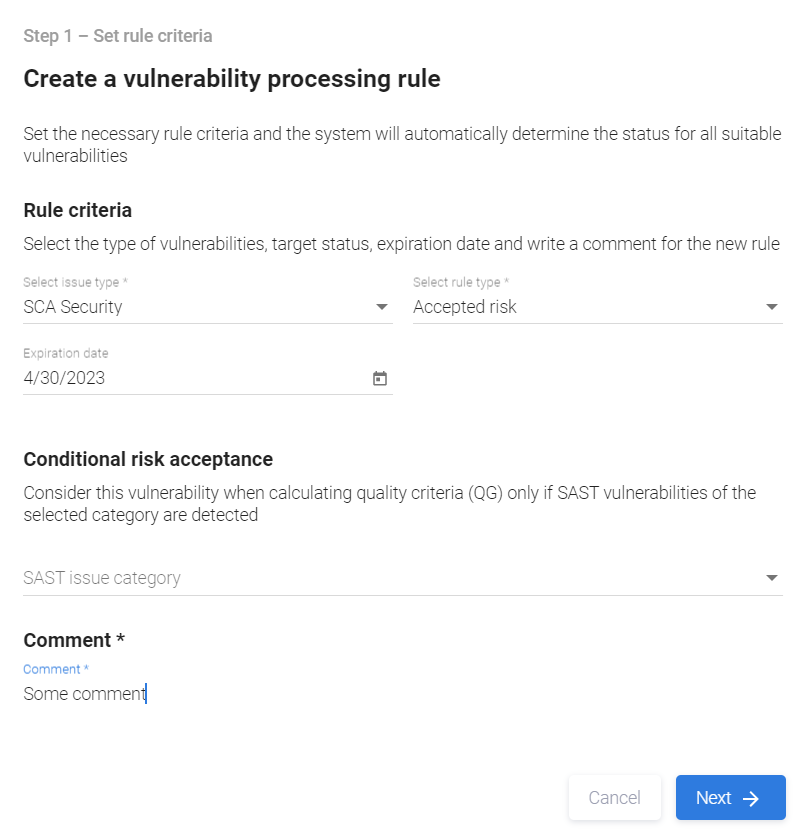Click the 'Select rule type' label
803x830 pixels.
[x=461, y=283]
